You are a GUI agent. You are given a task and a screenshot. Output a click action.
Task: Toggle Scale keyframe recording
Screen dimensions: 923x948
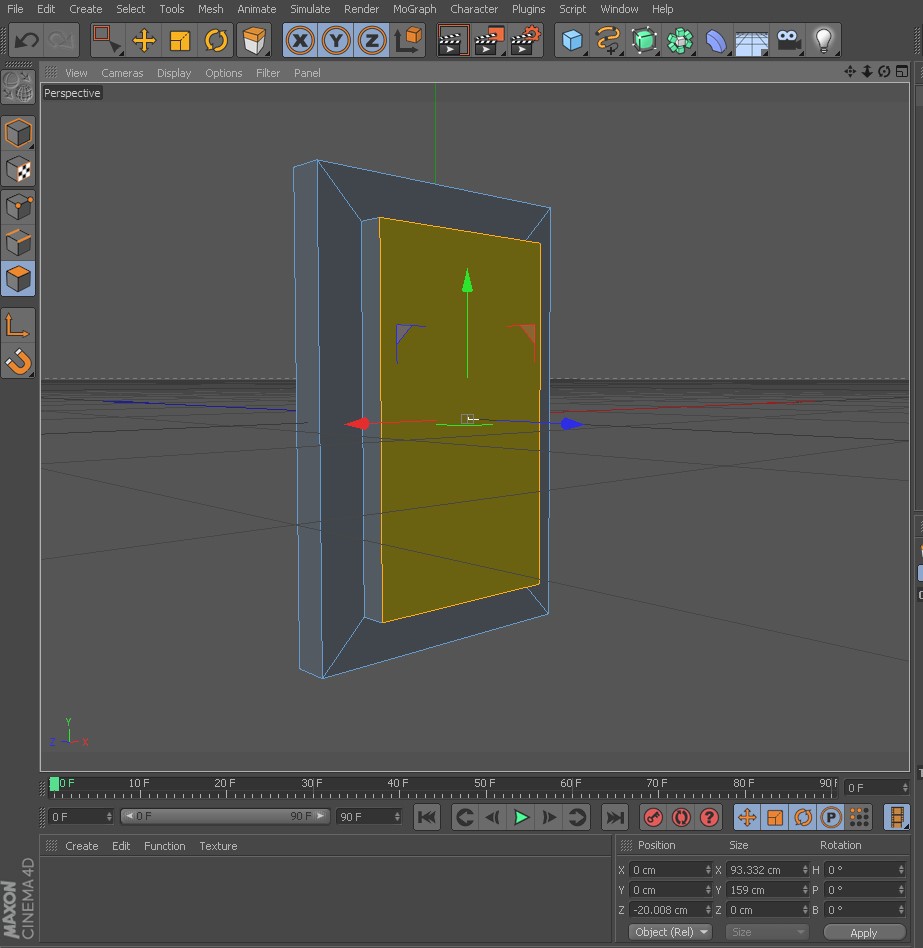tap(775, 818)
